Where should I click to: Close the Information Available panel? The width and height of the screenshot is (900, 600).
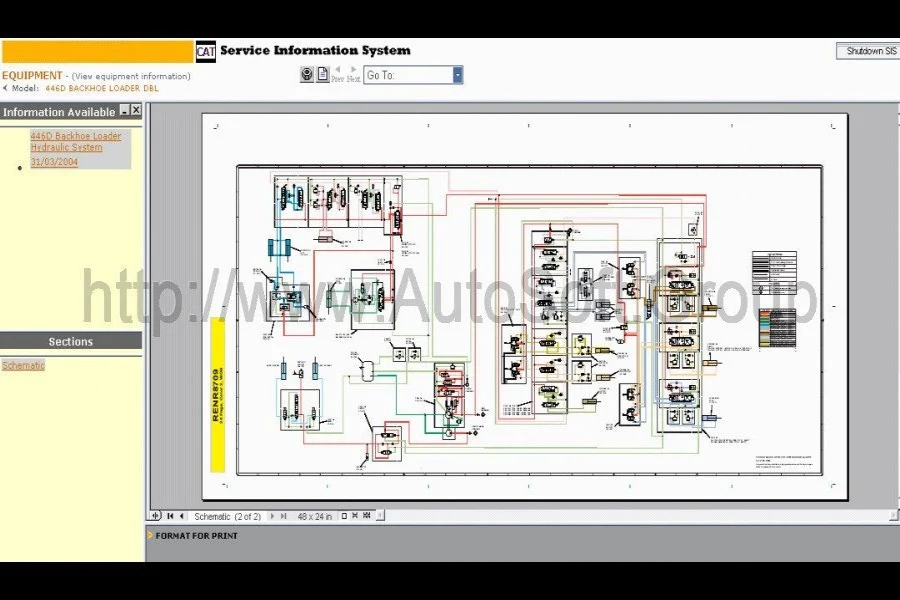[x=136, y=111]
